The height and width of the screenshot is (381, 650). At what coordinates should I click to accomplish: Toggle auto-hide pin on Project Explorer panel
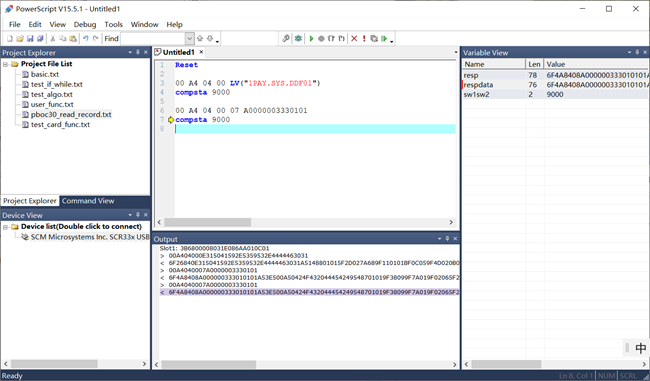(x=138, y=52)
